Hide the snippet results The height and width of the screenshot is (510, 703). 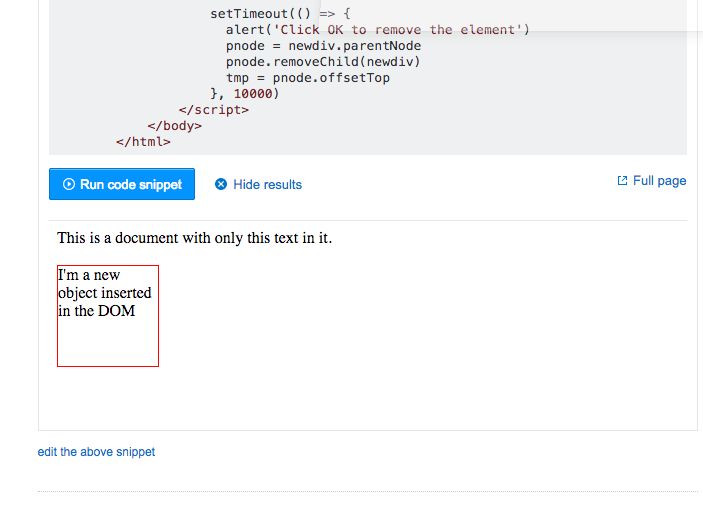258,185
